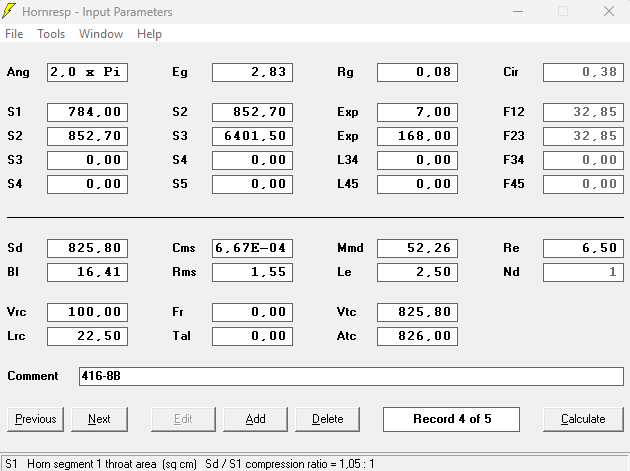
Task: Open the Help menu
Action: point(149,34)
